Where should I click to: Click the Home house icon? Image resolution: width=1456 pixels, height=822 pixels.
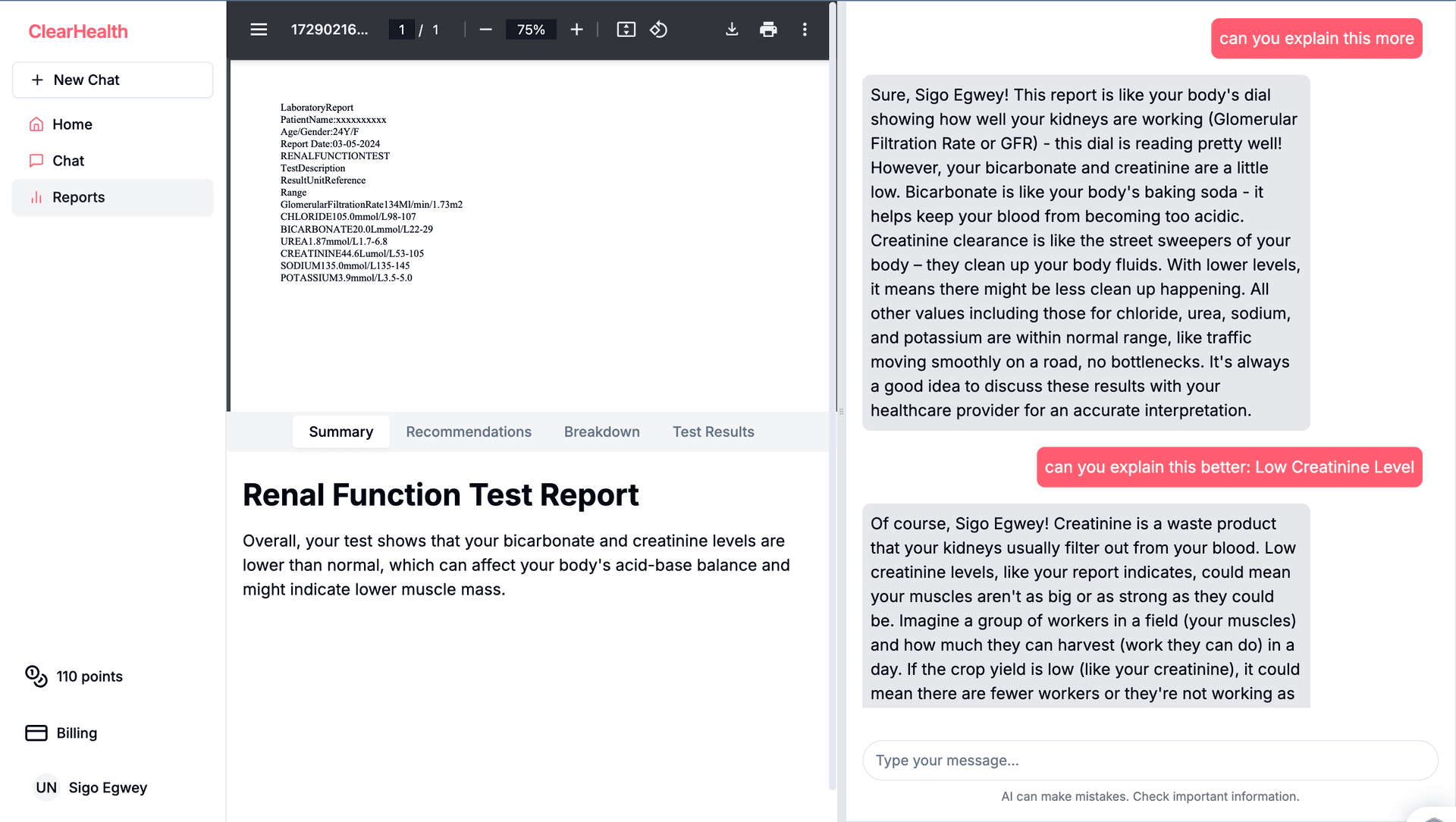click(x=36, y=124)
